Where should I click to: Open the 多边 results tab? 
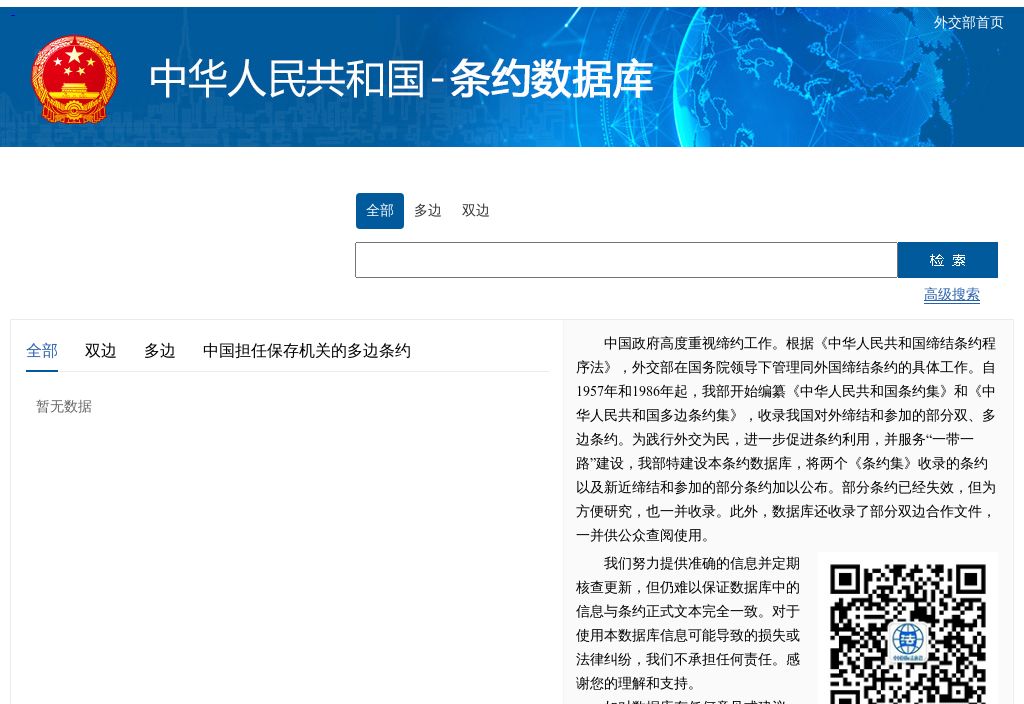pyautogui.click(x=158, y=350)
